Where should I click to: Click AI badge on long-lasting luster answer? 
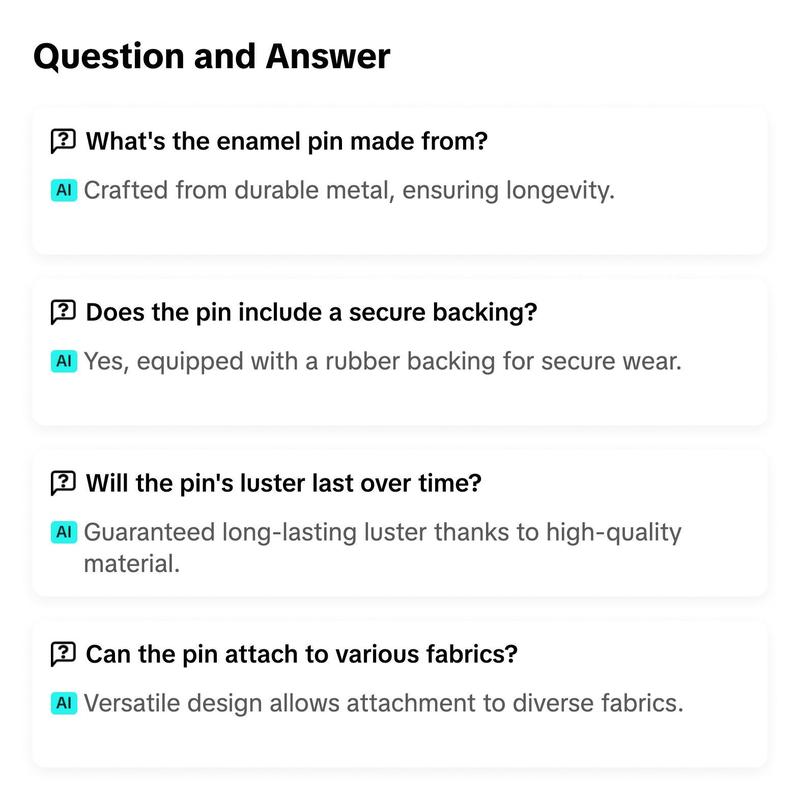64,532
